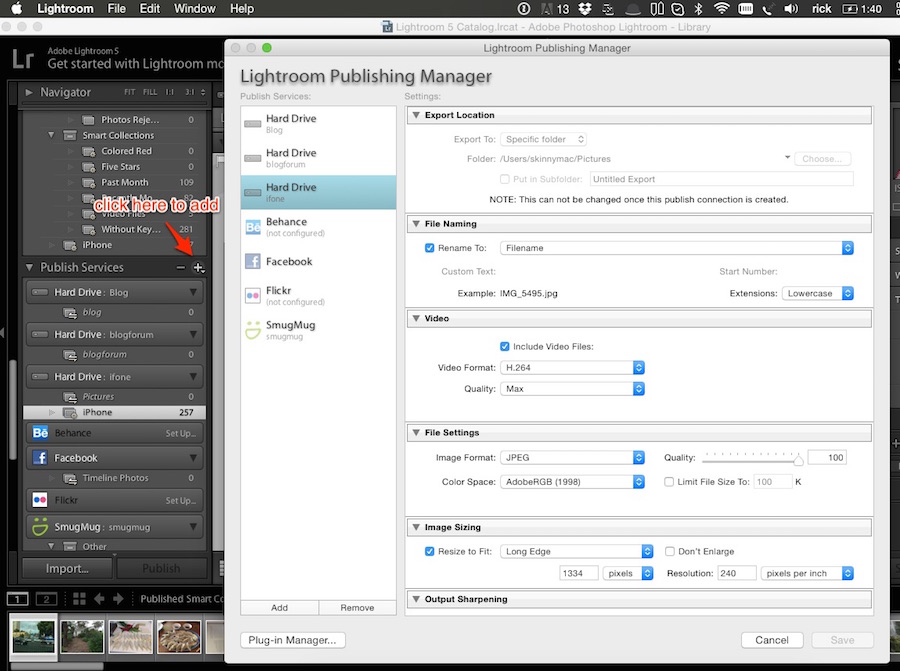900x671 pixels.
Task: Collapse the File Settings section
Action: coord(416,433)
